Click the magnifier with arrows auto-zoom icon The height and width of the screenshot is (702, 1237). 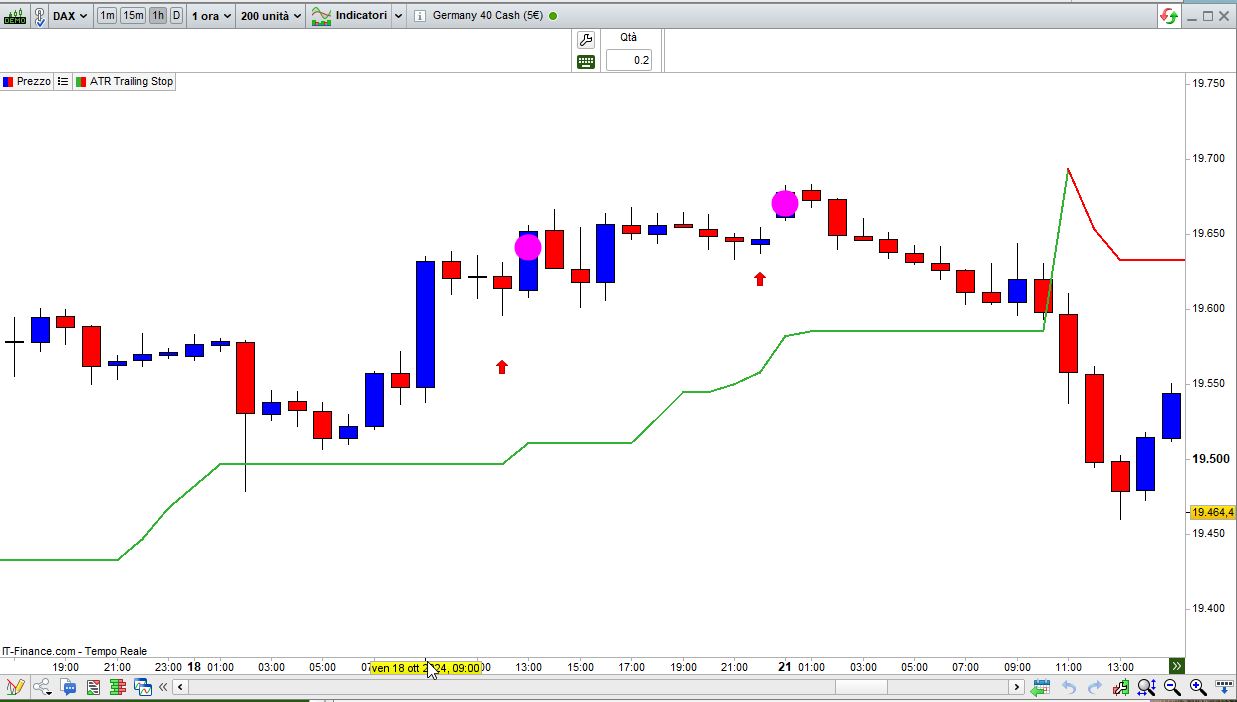coord(1146,687)
